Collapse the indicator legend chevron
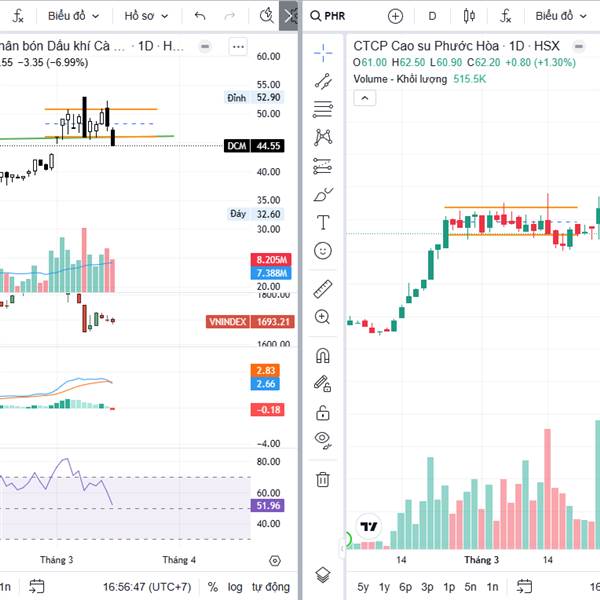 click(x=363, y=97)
